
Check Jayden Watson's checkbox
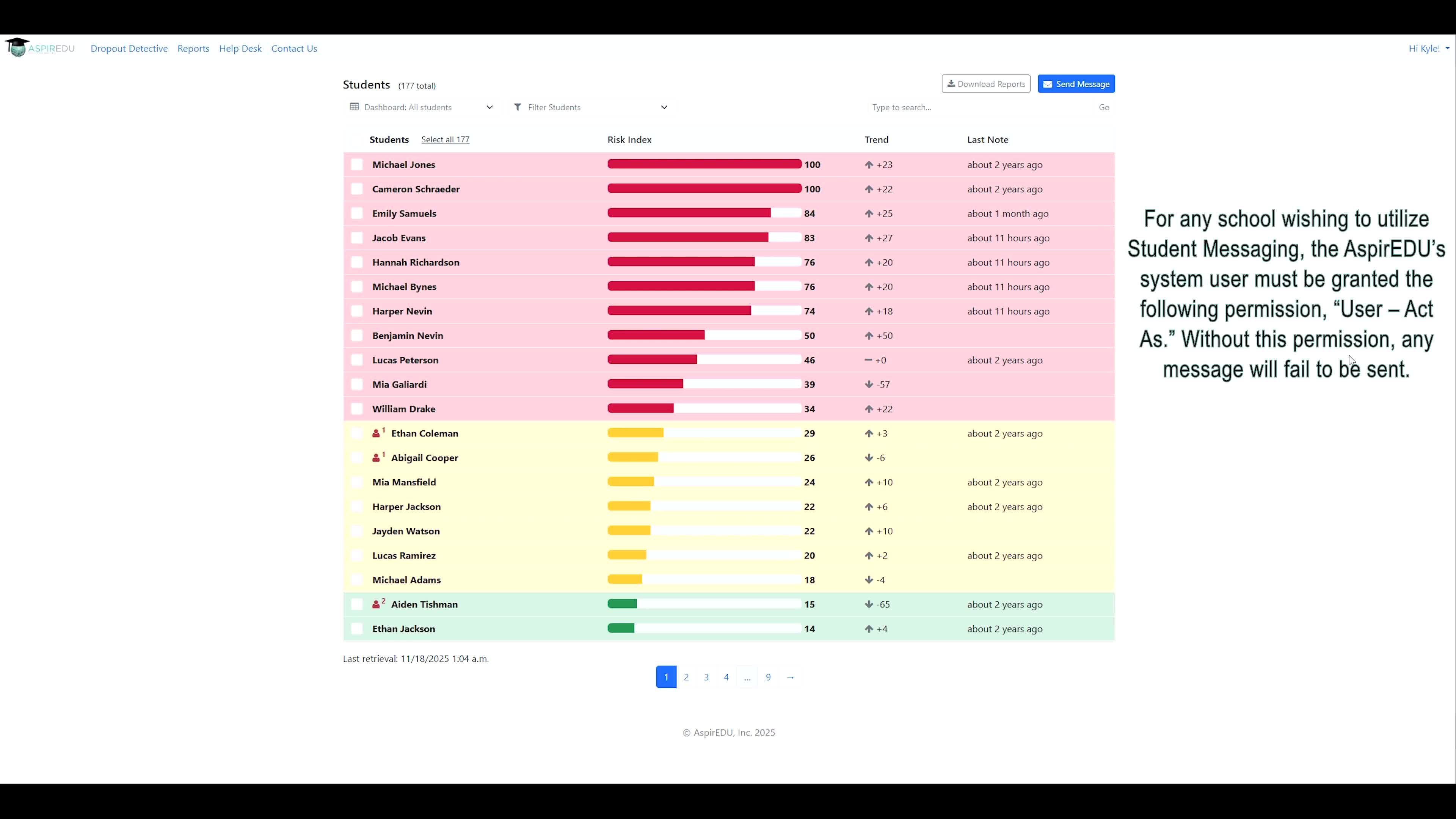[x=357, y=531]
